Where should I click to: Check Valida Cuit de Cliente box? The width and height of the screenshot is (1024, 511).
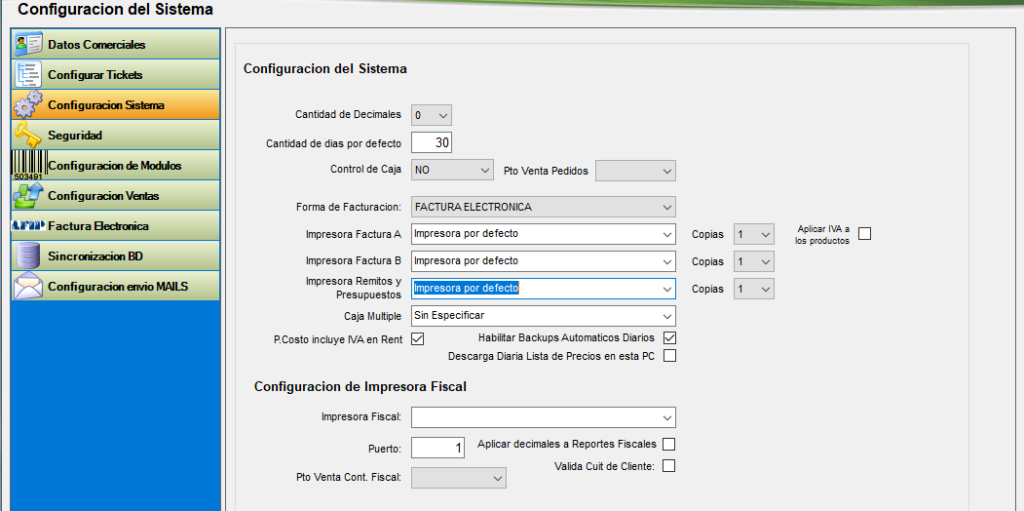point(670,465)
